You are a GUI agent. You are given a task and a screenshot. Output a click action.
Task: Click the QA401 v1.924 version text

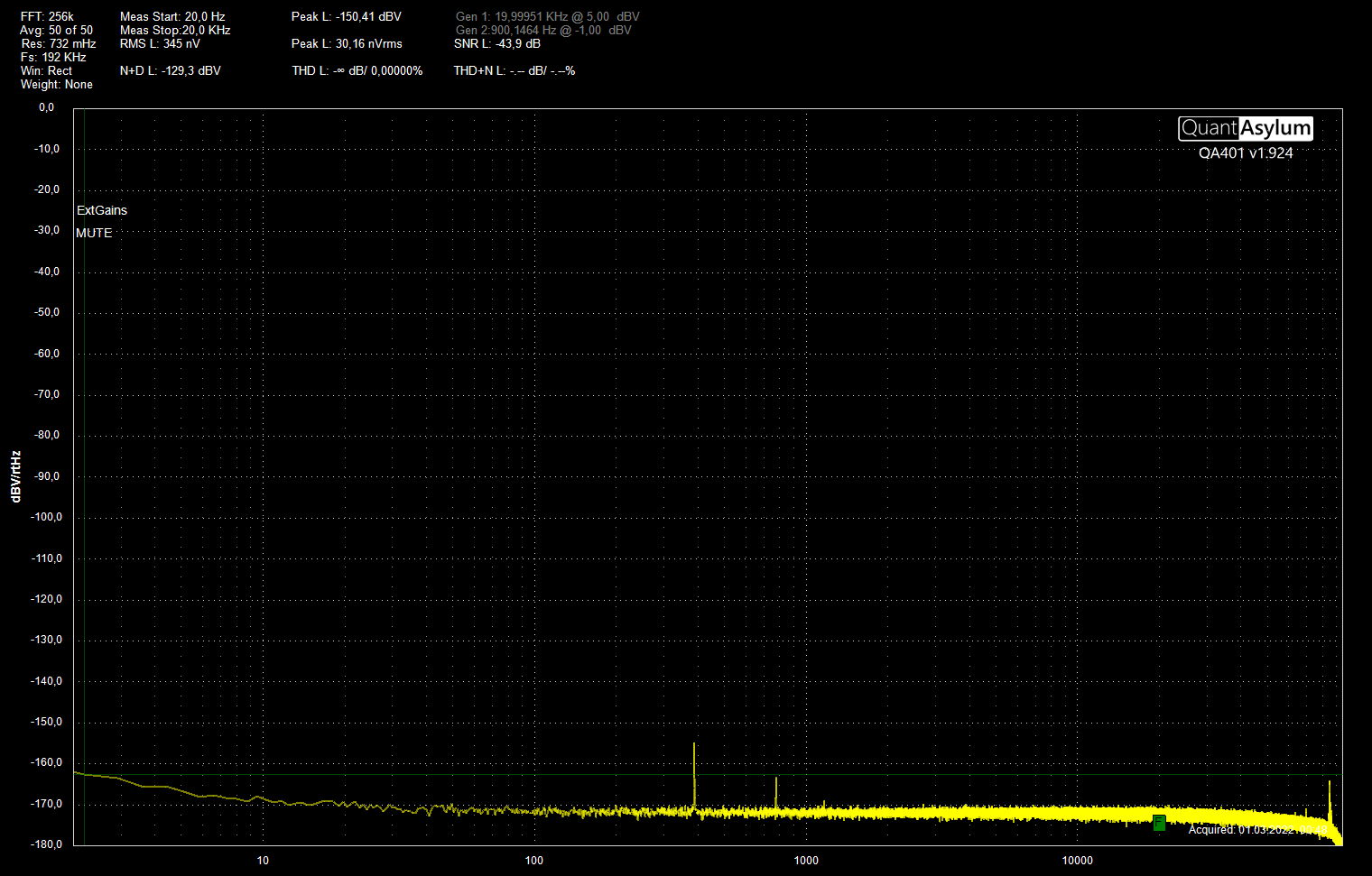click(x=1245, y=153)
